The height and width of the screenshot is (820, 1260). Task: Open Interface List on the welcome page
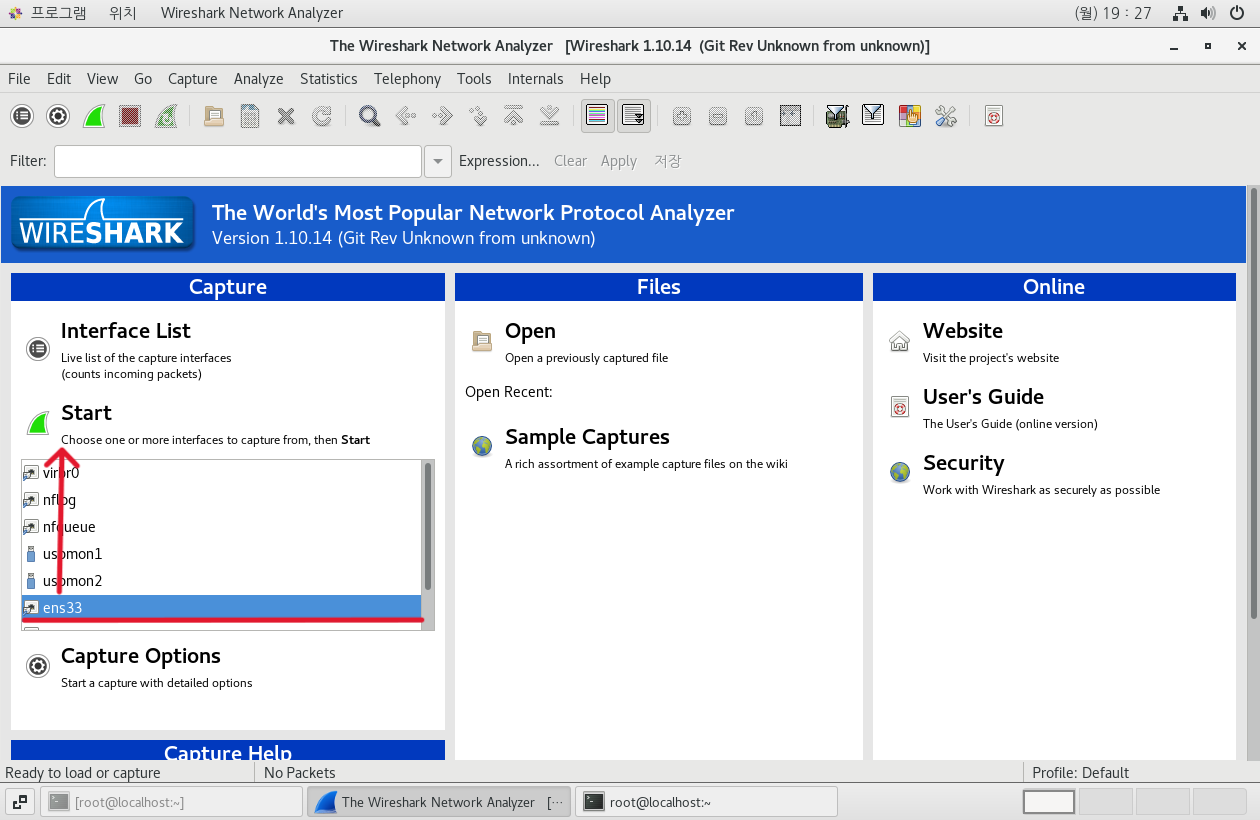click(x=125, y=331)
